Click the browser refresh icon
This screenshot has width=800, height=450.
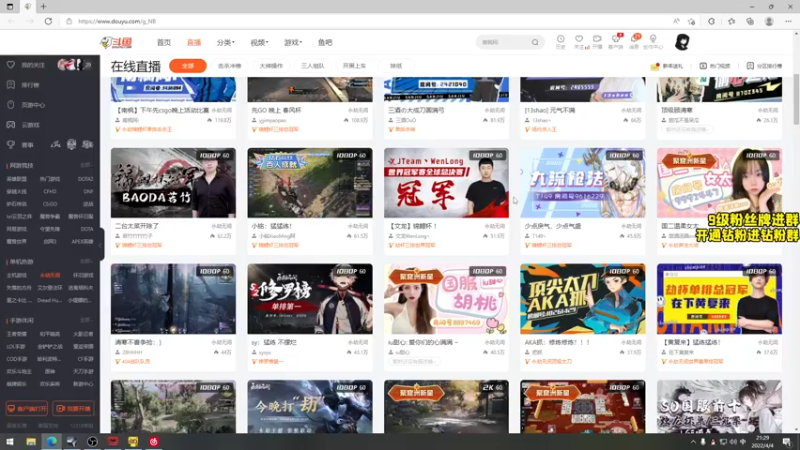[48, 21]
